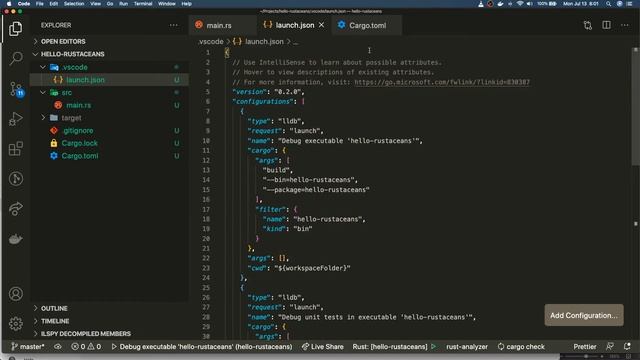Click line number 17 in the gutter
The width and height of the screenshot is (640, 360).
pyautogui.click(x=206, y=209)
